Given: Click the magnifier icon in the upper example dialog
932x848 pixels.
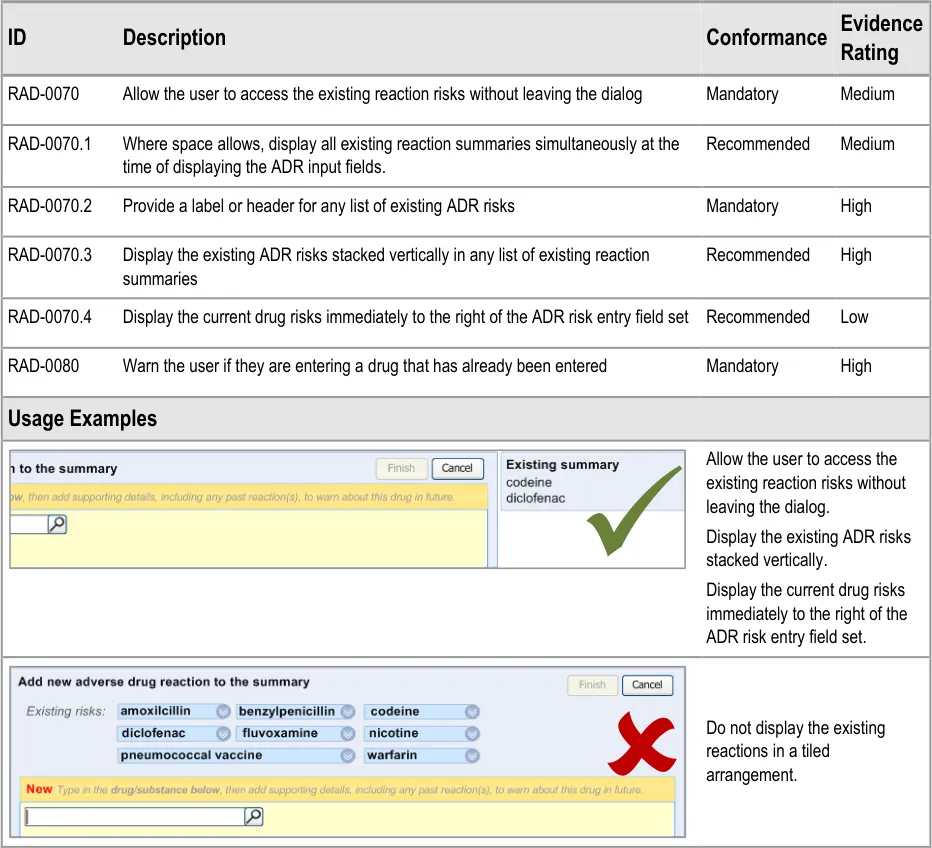Looking at the screenshot, I should [57, 524].
